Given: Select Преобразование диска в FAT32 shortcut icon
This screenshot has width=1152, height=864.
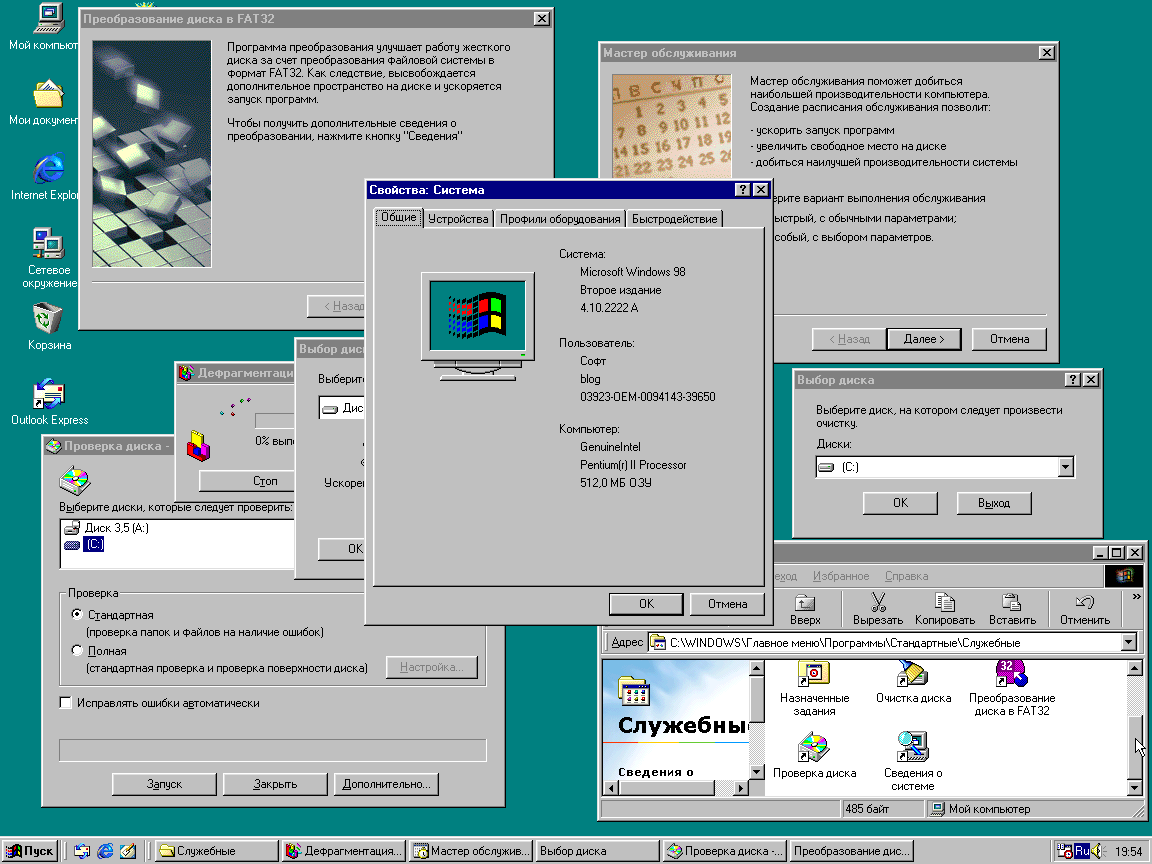Looking at the screenshot, I should click(x=1012, y=674).
